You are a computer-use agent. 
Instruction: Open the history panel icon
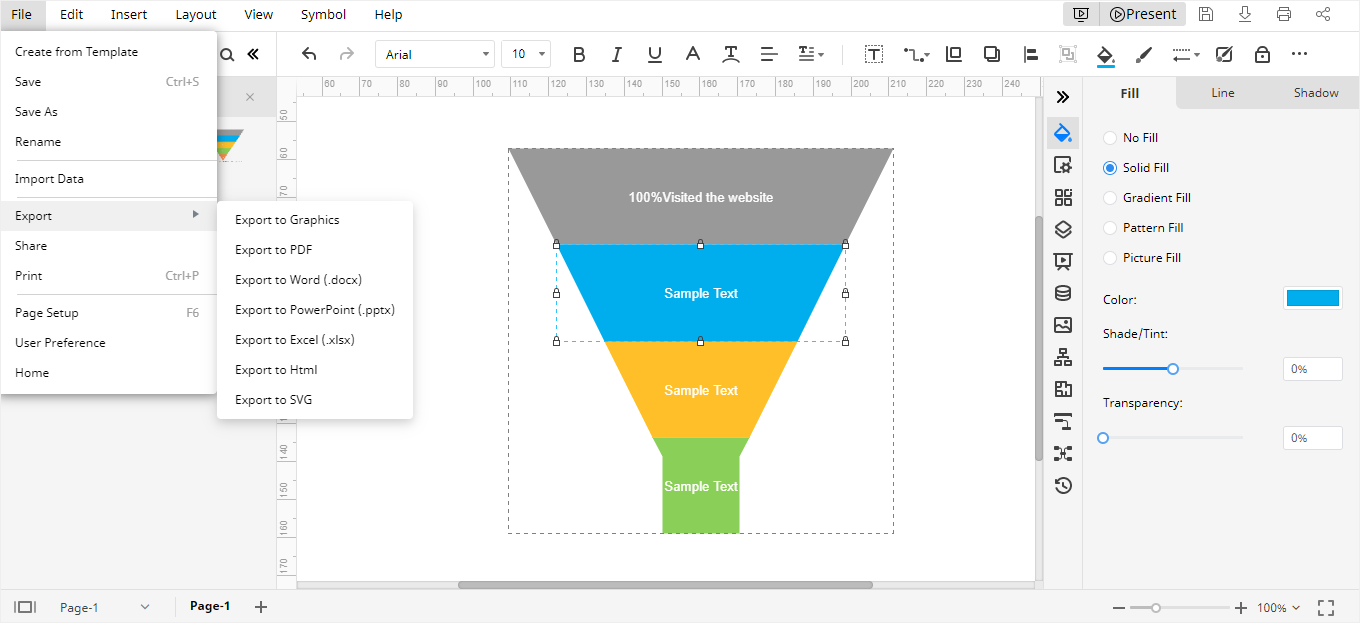[x=1063, y=485]
